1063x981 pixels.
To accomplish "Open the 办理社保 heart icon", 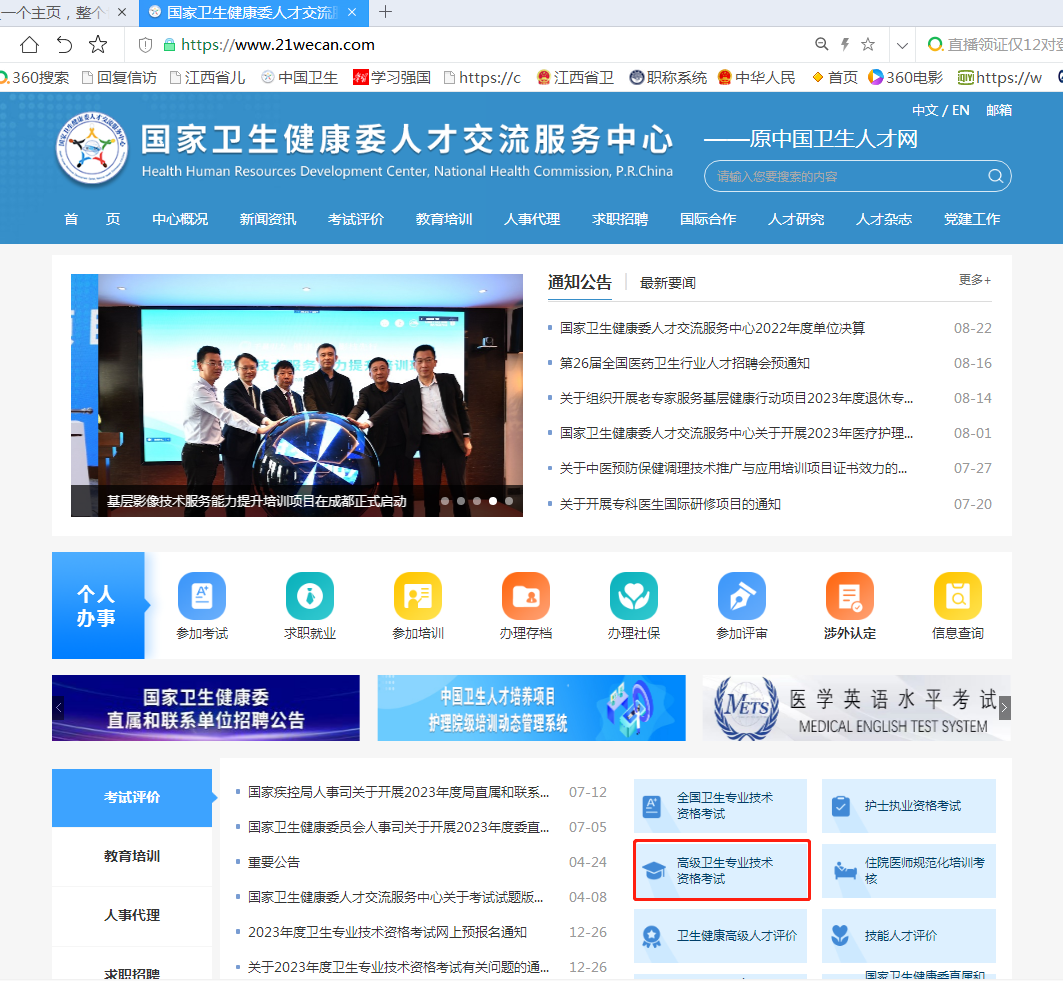I will [634, 597].
